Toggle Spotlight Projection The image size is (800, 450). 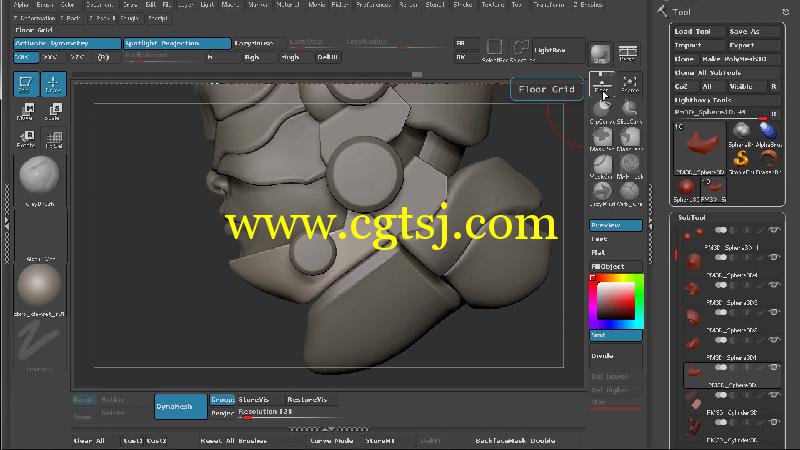coord(177,43)
